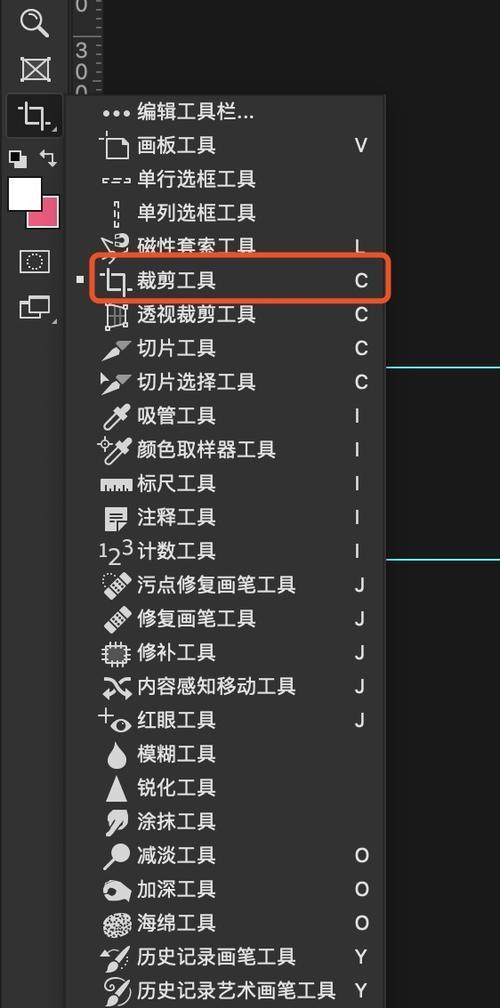Change screen mode icon

click(35, 307)
